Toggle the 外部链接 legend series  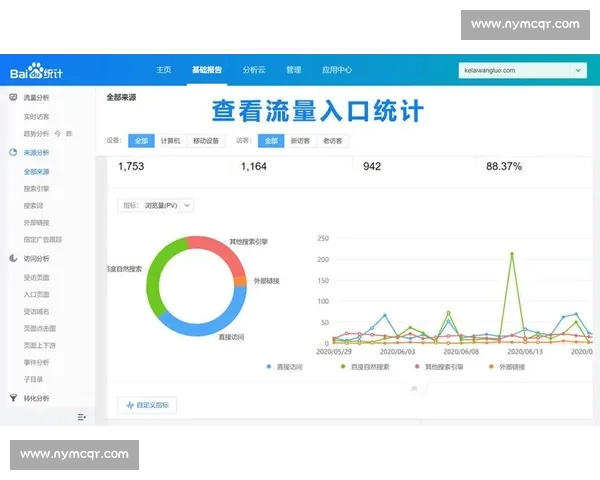pos(507,367)
